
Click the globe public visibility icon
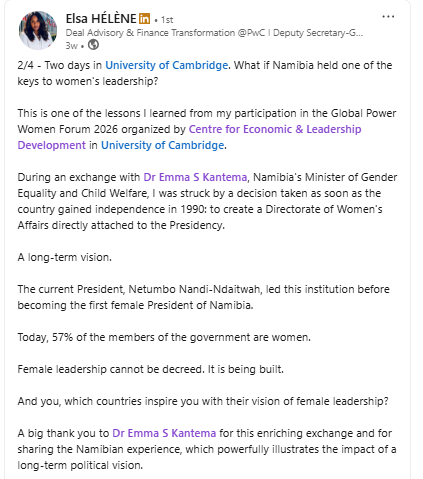(x=93, y=45)
